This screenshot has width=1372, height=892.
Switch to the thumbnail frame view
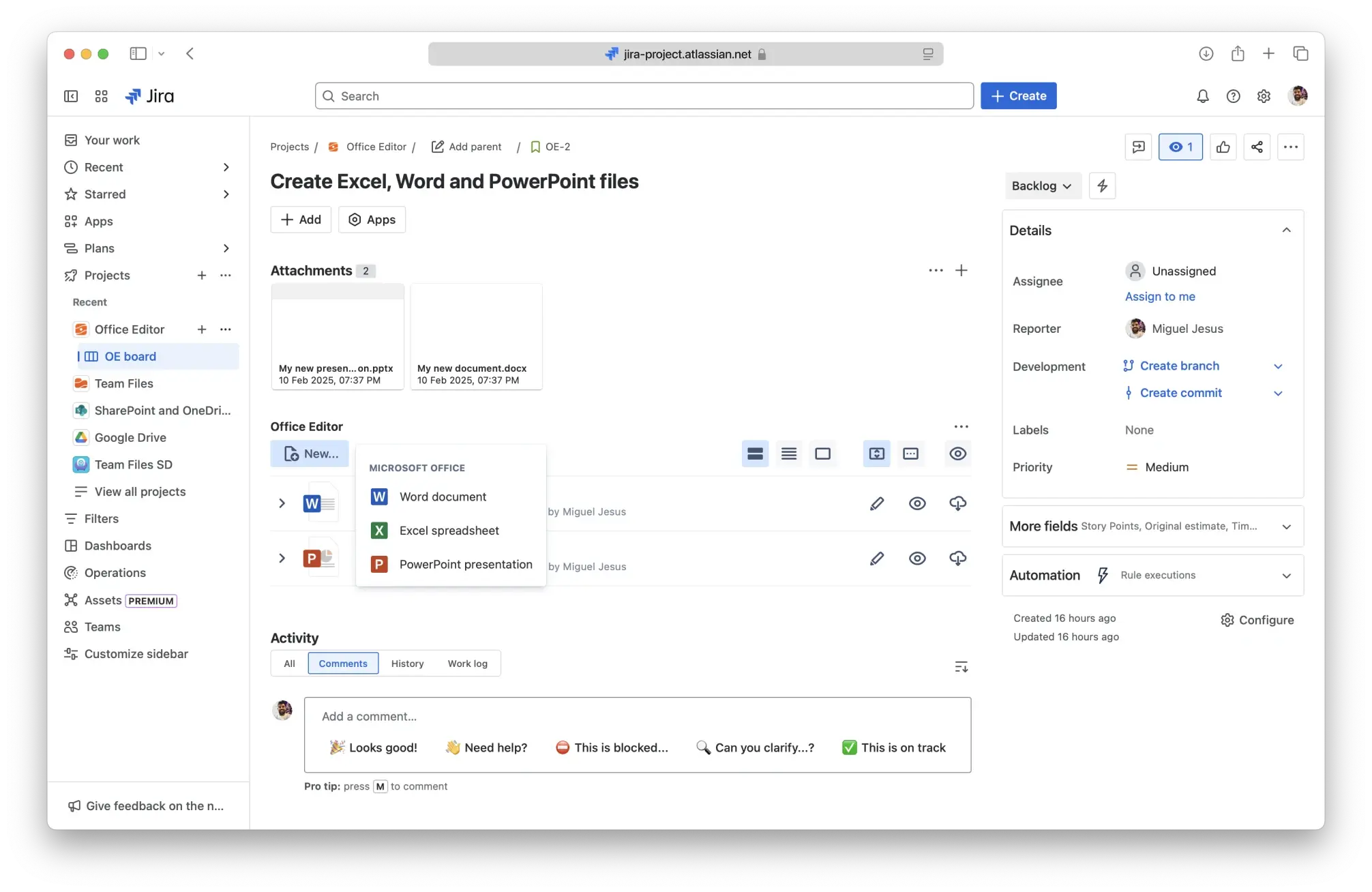pyautogui.click(x=822, y=454)
